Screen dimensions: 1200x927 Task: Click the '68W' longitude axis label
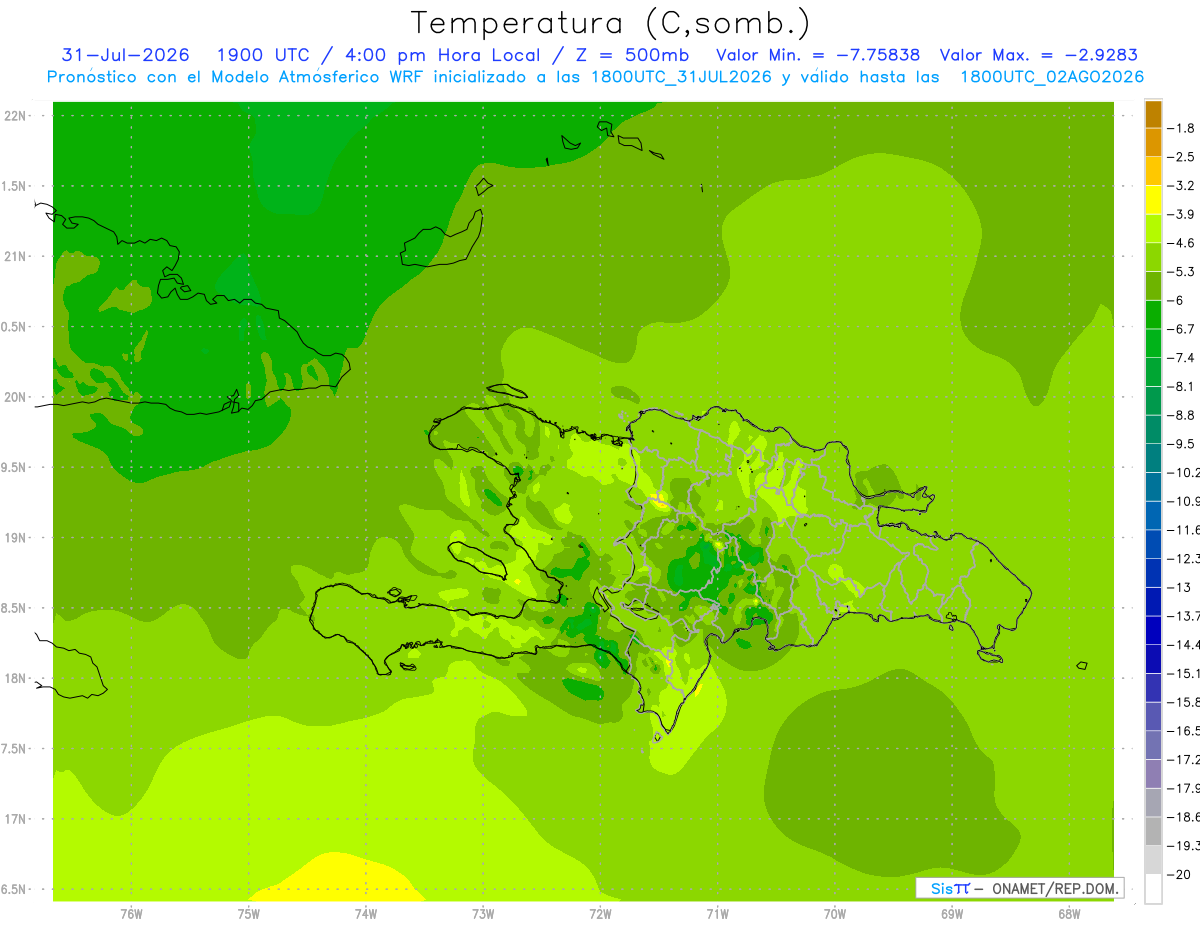(1069, 913)
